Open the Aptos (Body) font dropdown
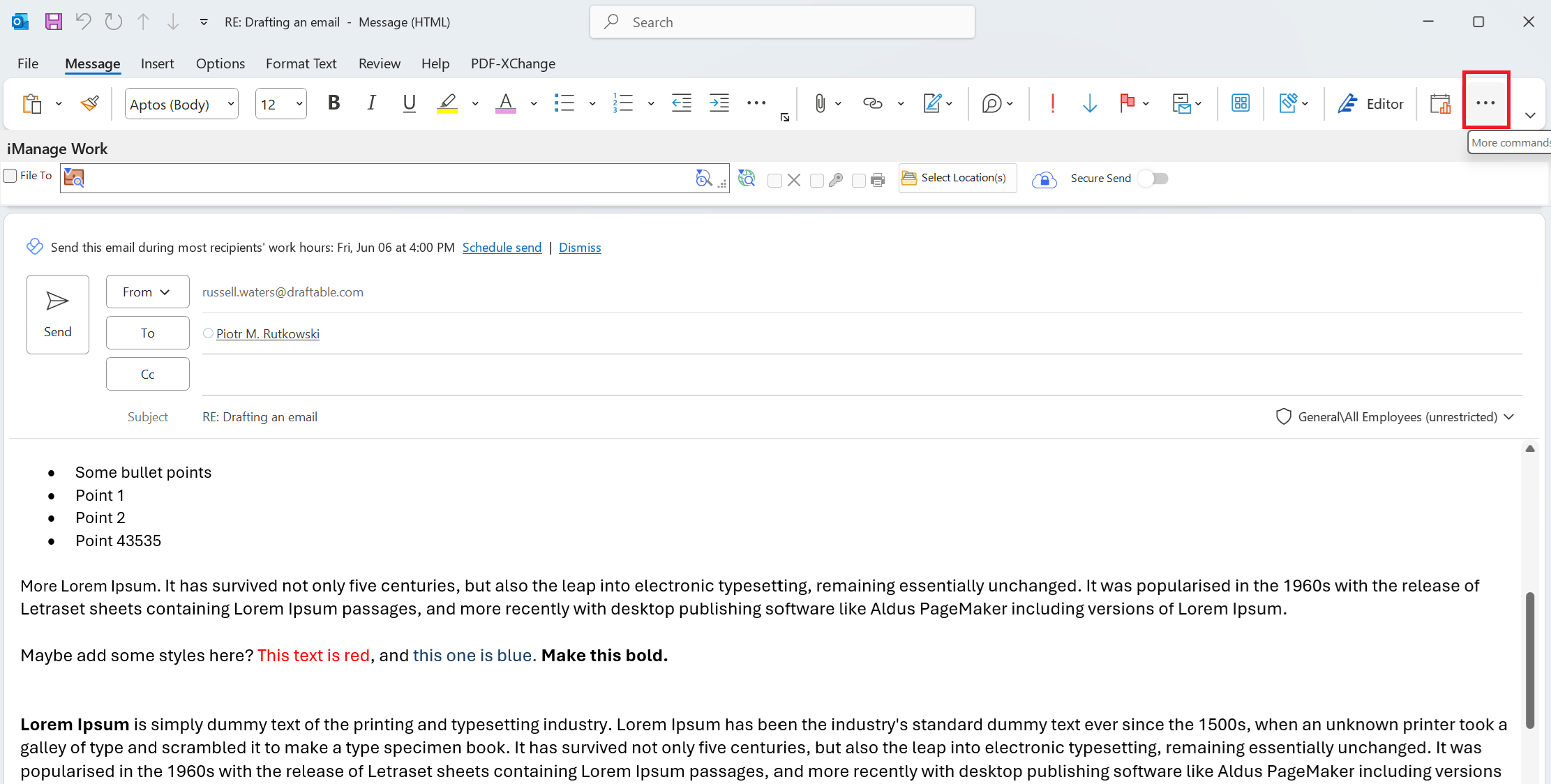 [230, 105]
